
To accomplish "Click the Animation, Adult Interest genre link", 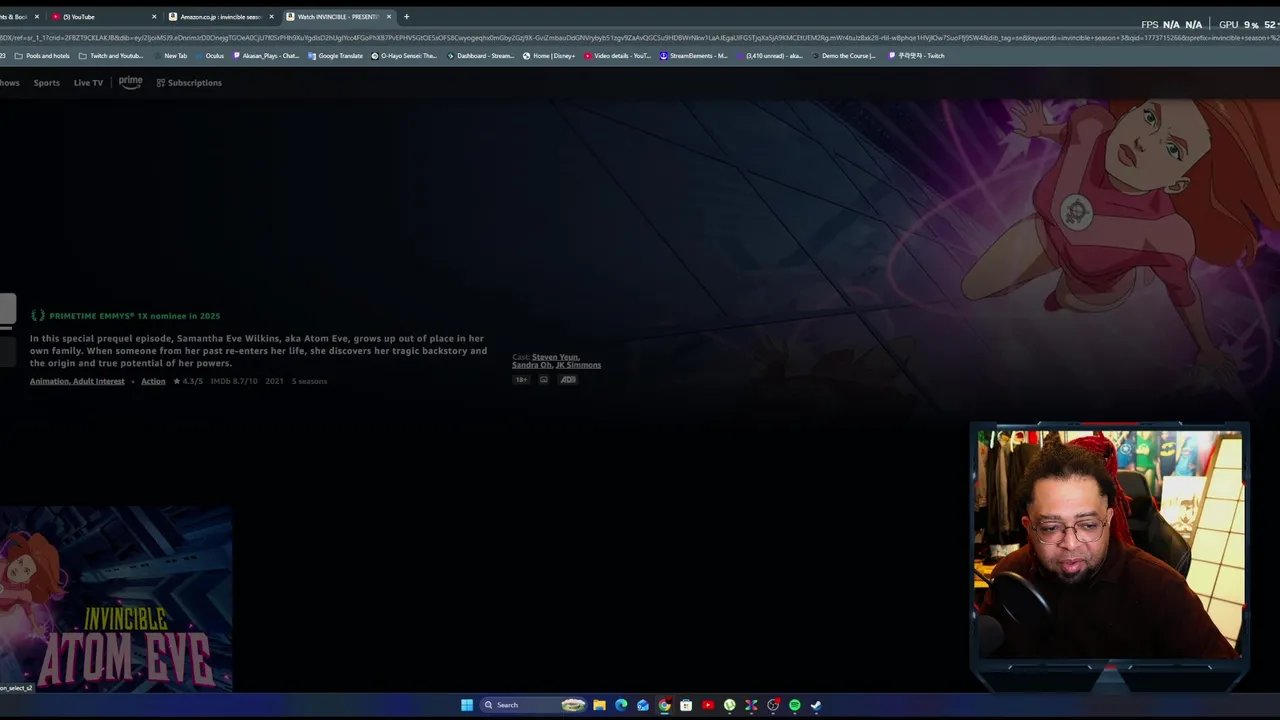I will click(x=77, y=381).
